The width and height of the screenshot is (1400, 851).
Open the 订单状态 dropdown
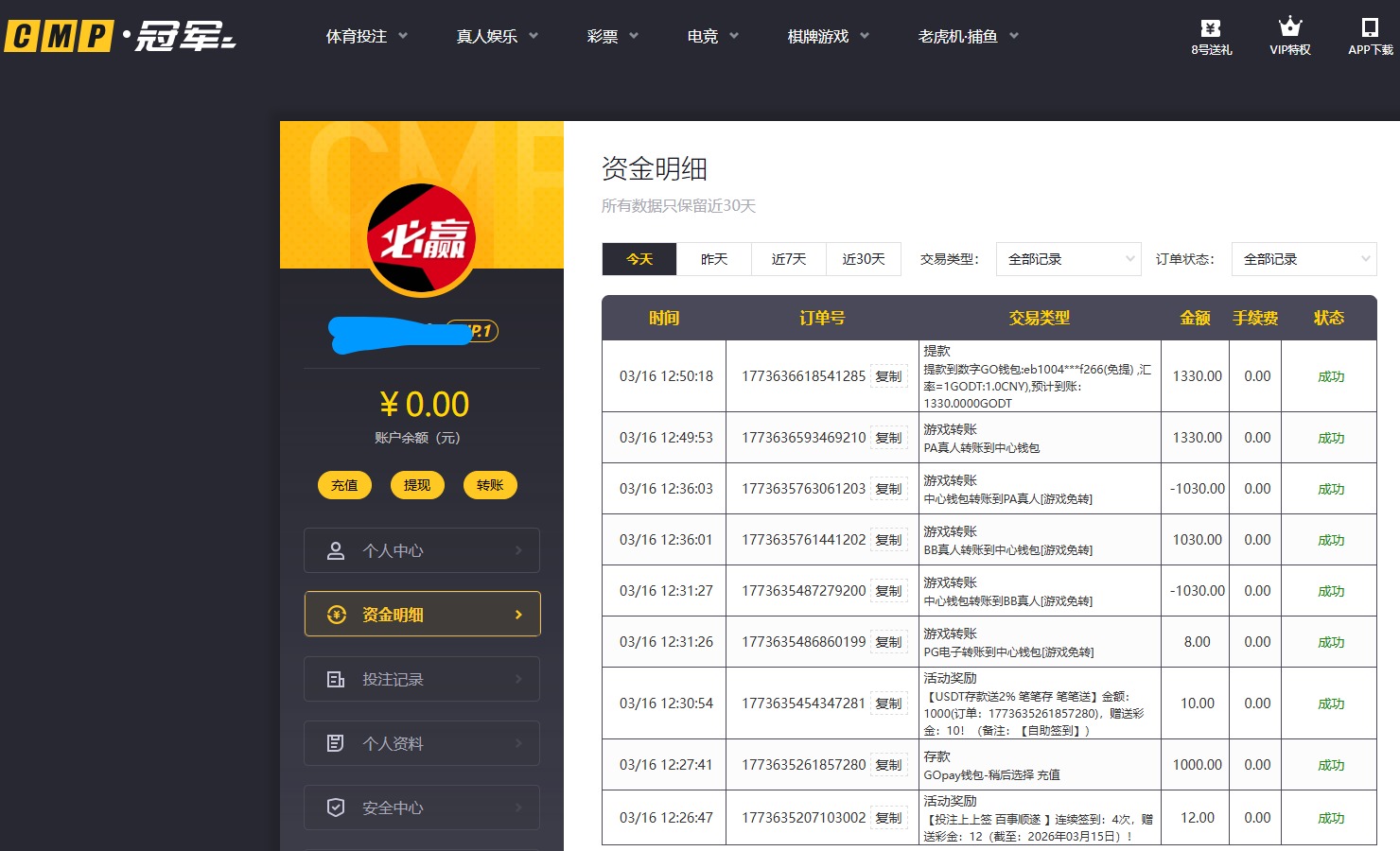[x=1304, y=258]
